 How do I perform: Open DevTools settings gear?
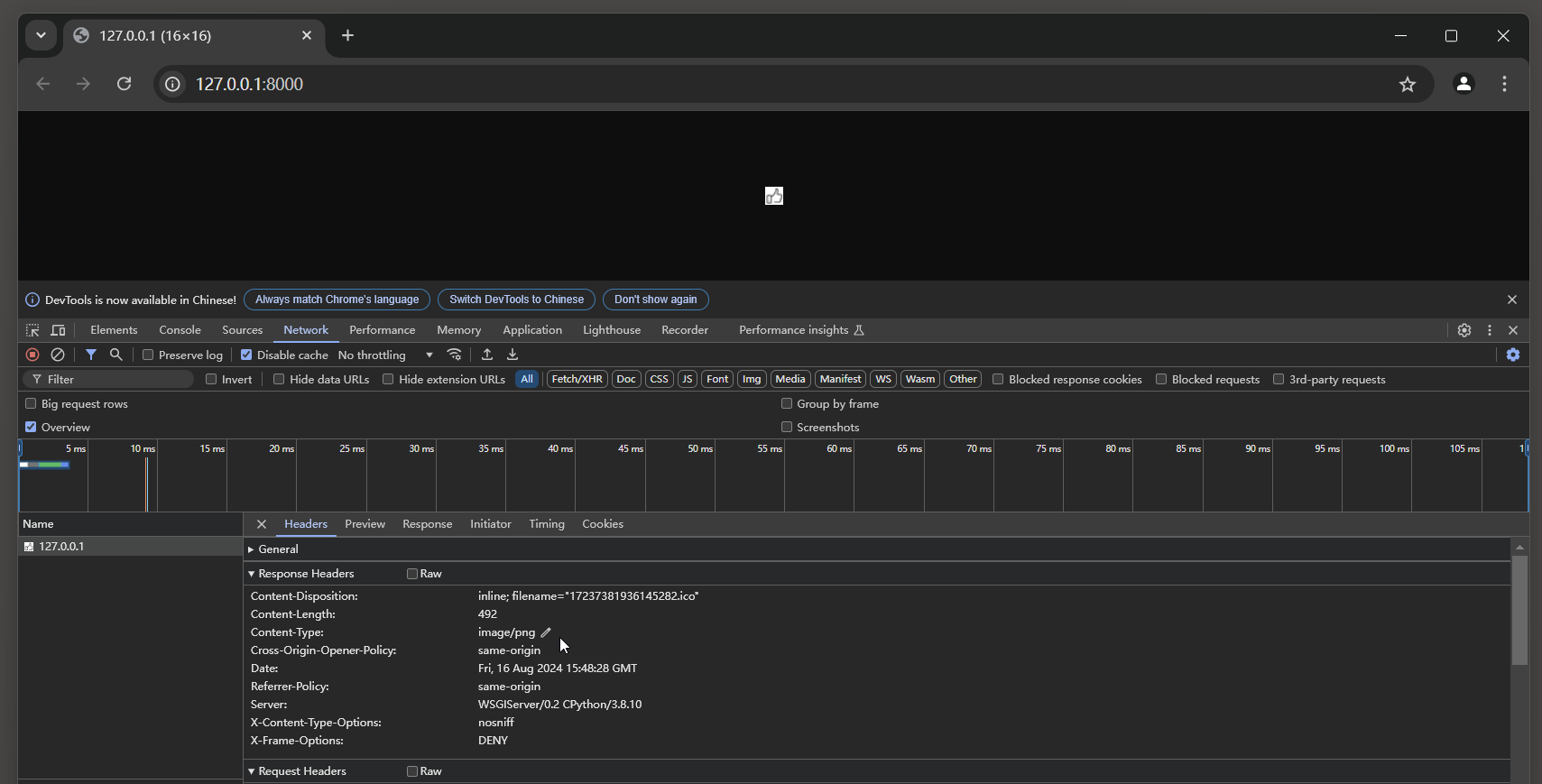pos(1464,330)
